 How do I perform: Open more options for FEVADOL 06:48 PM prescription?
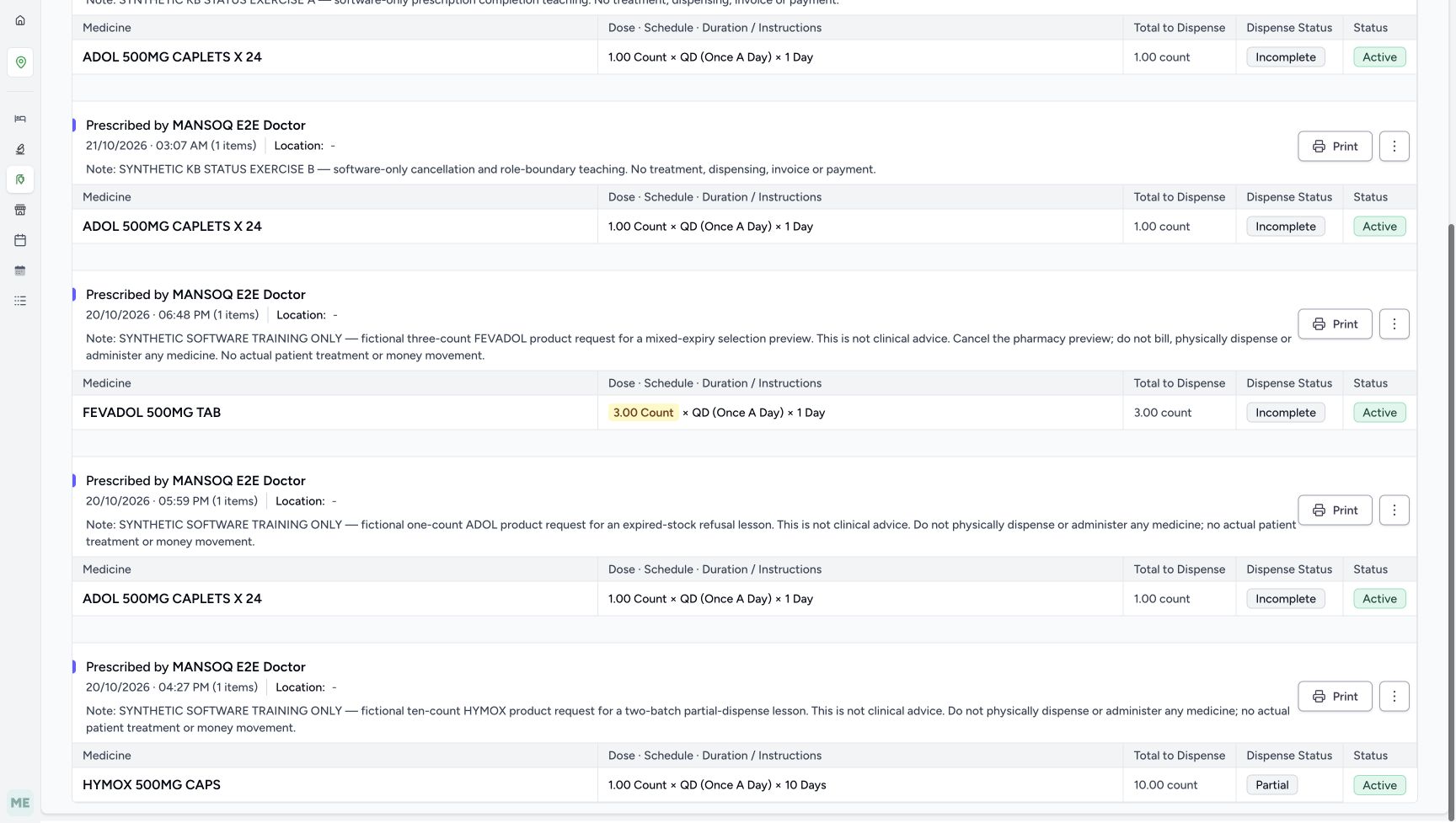pyautogui.click(x=1394, y=324)
